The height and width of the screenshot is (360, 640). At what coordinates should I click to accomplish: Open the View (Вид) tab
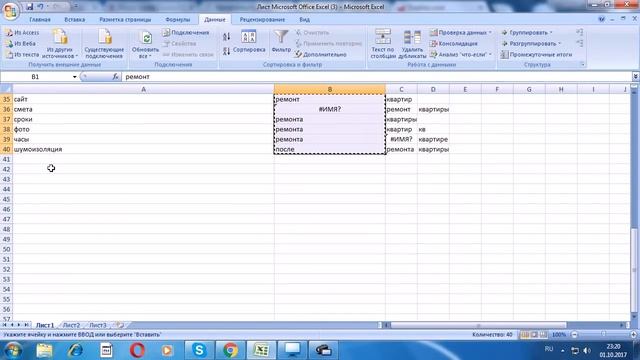click(304, 20)
